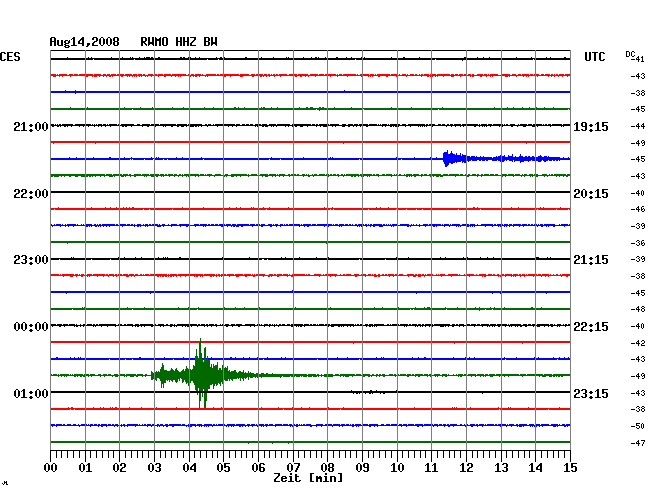This screenshot has width=650, height=494.
Task: Select minute 12 on the time axis
Action: (x=466, y=468)
